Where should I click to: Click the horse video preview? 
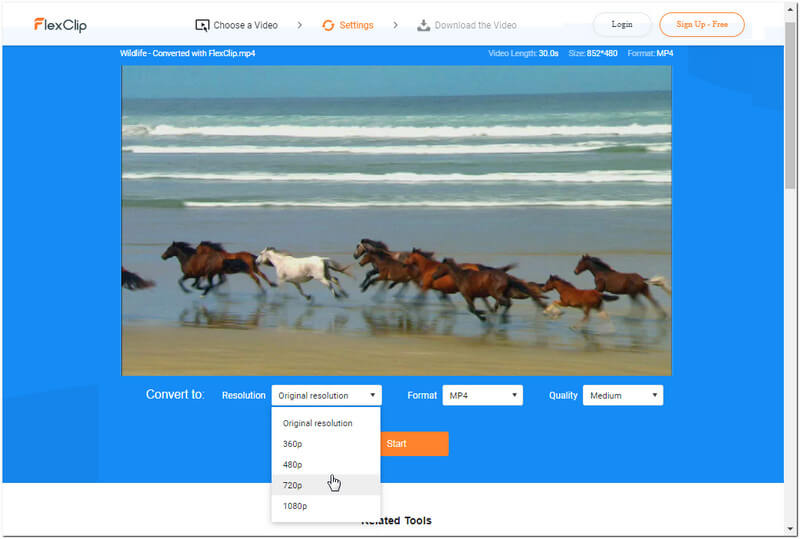(396, 220)
